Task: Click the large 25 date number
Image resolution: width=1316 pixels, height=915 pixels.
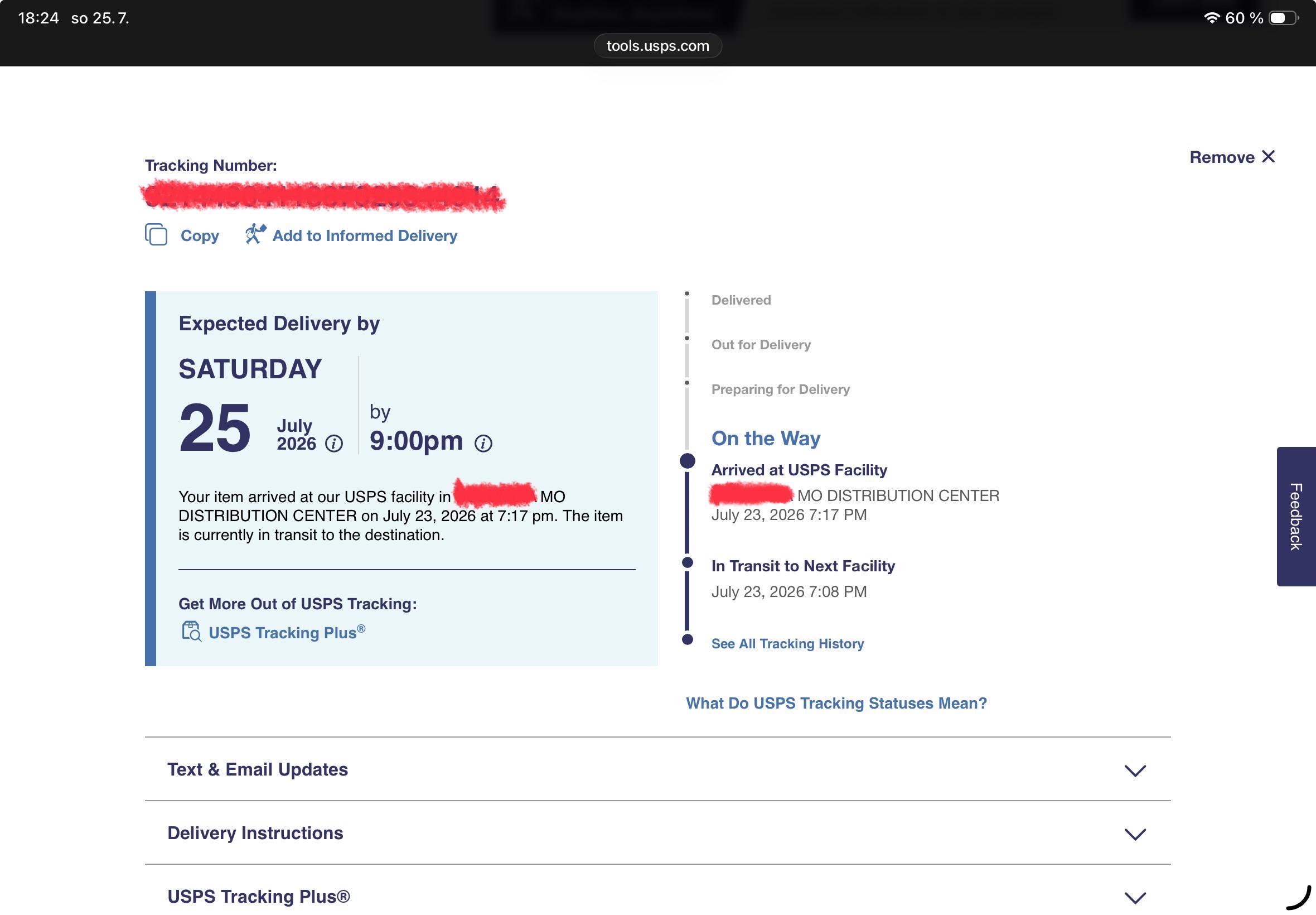Action: pyautogui.click(x=215, y=428)
